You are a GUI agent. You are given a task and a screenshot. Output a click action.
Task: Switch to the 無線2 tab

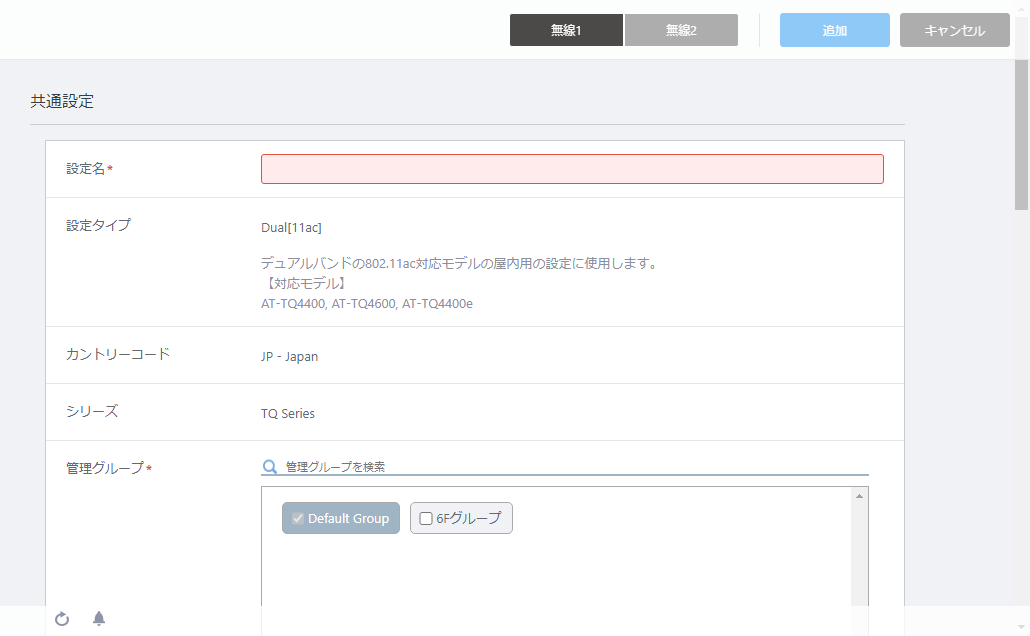coord(681,30)
